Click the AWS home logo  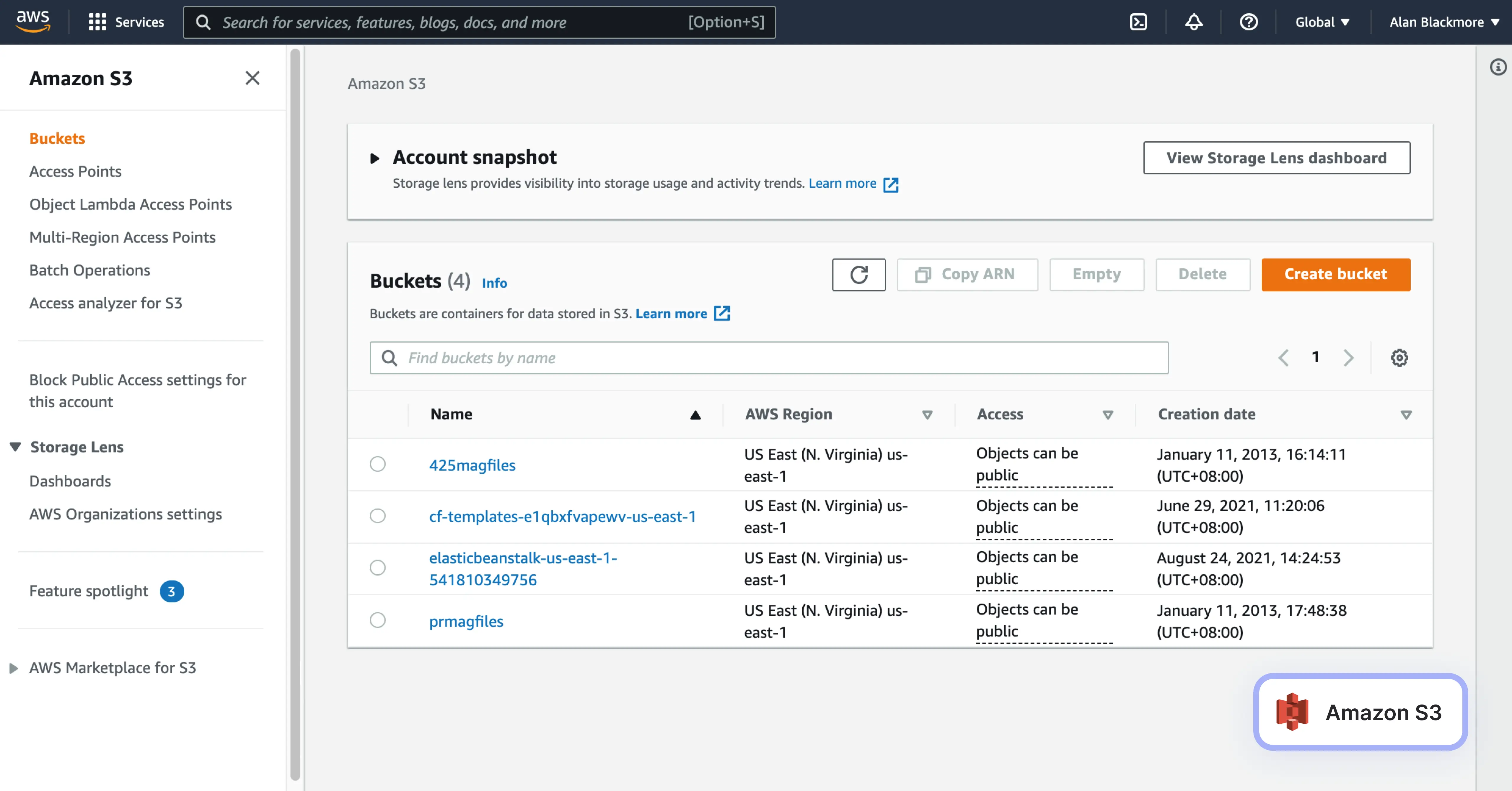[x=33, y=21]
